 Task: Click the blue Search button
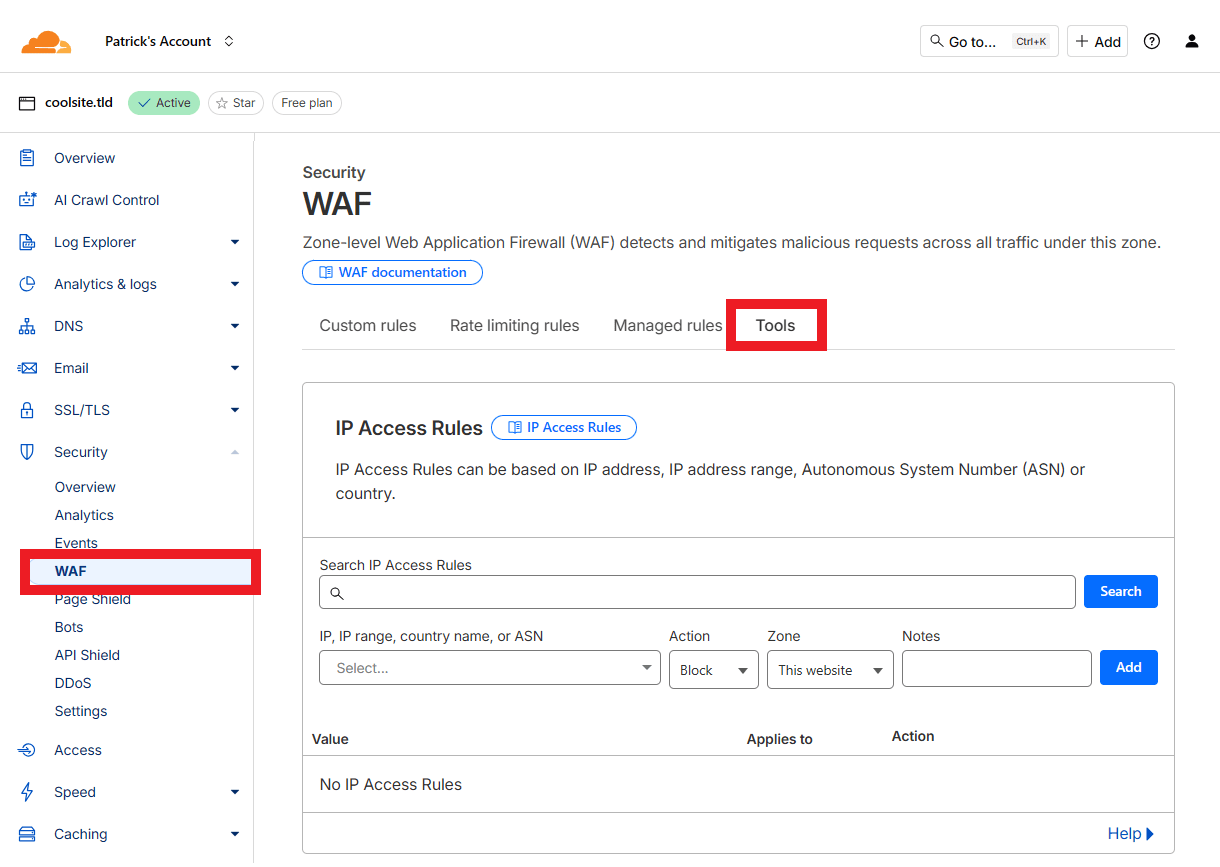1120,591
